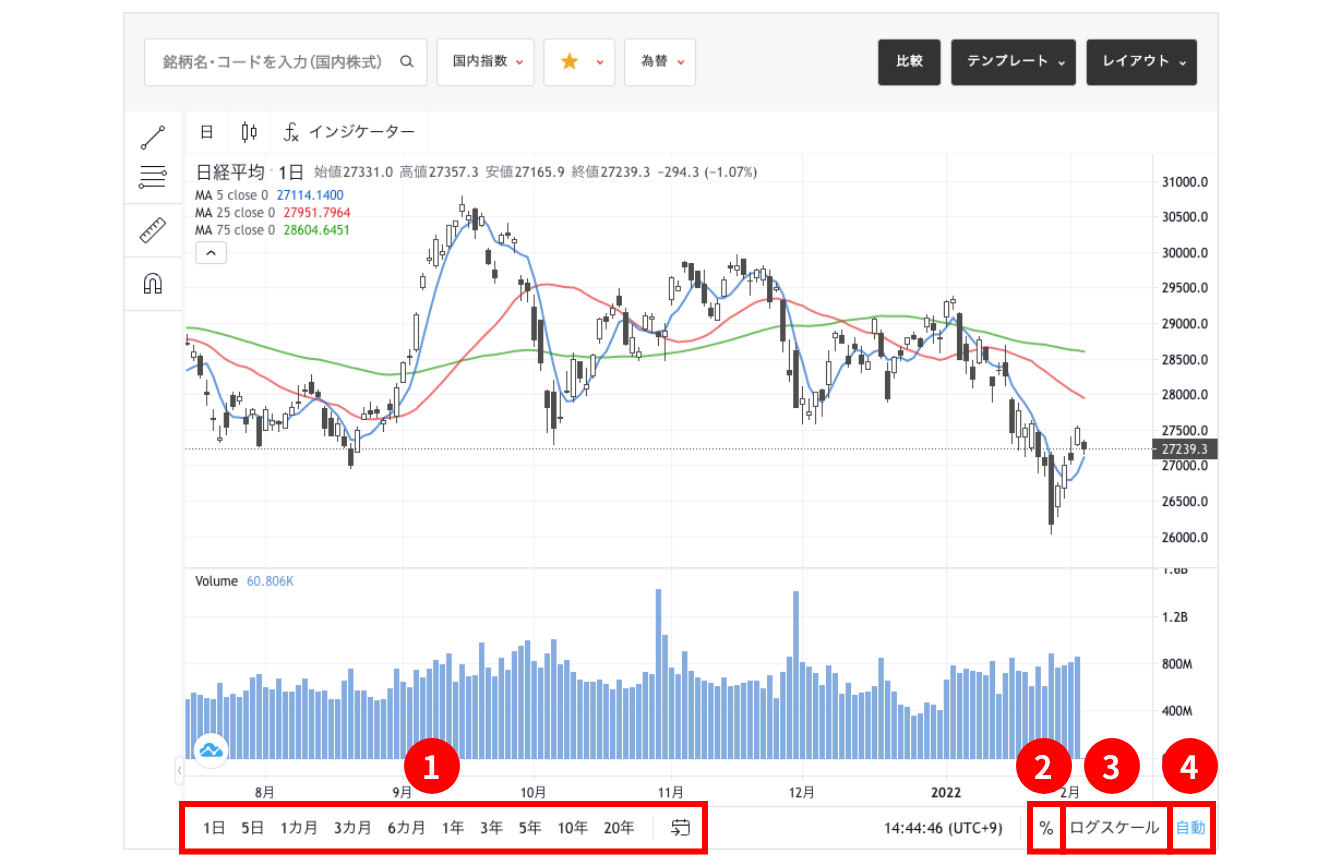The height and width of the screenshot is (866, 1340).
Task: Set the range to 1カ月
Action: point(299,828)
